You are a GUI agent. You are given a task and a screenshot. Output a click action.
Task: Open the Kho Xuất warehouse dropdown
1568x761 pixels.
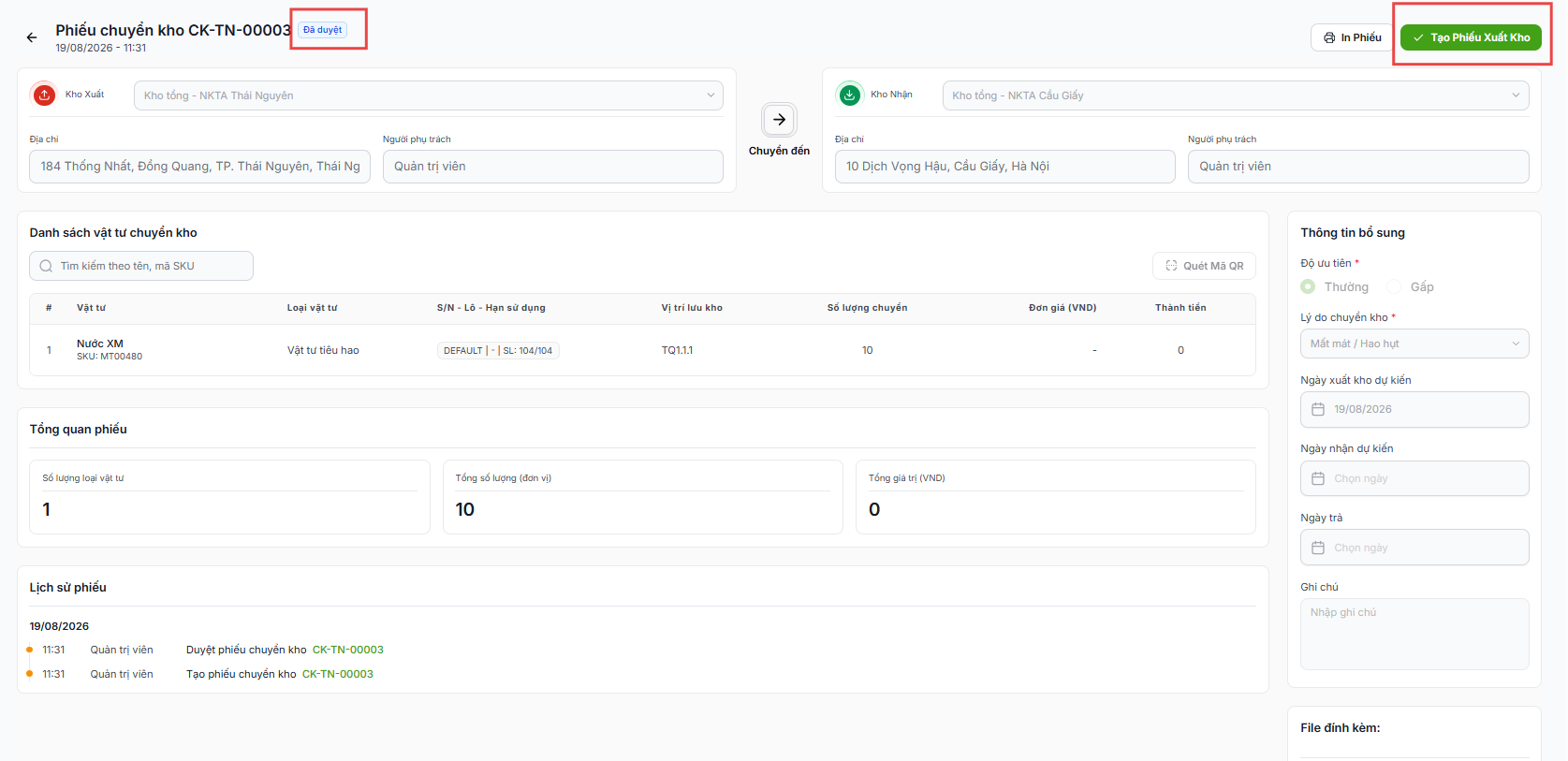[429, 95]
